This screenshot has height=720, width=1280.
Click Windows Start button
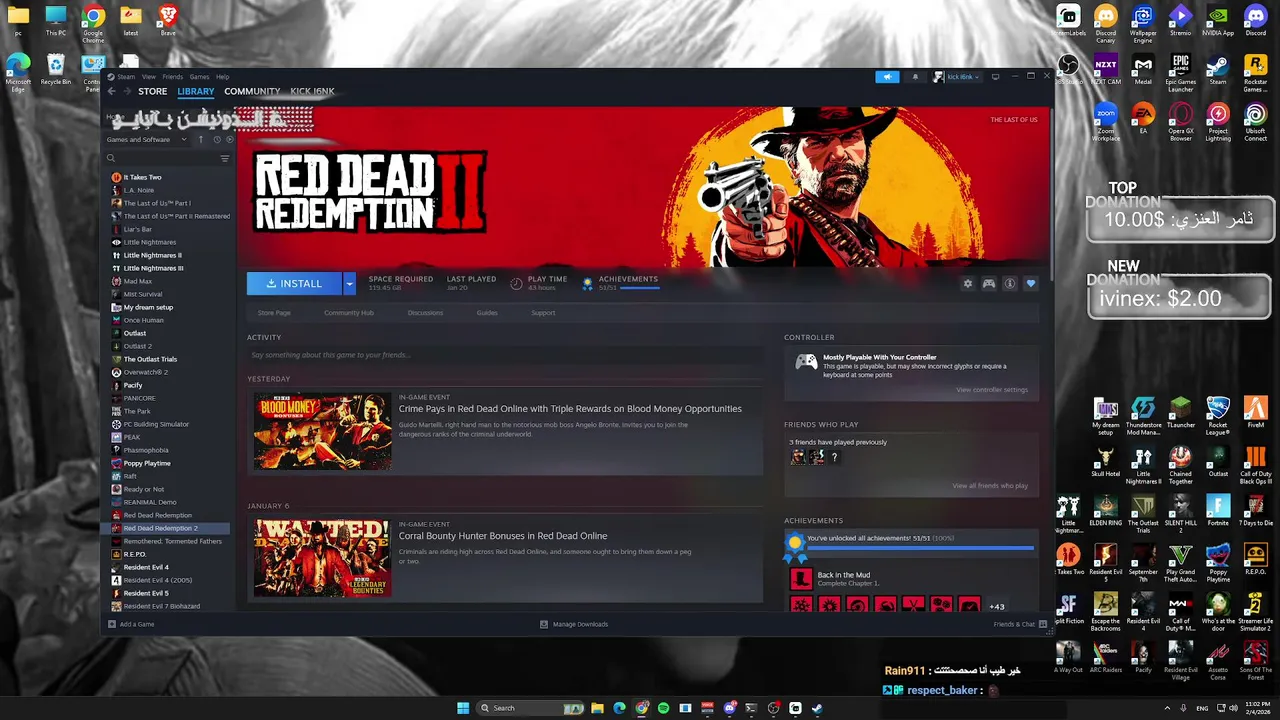[x=463, y=708]
